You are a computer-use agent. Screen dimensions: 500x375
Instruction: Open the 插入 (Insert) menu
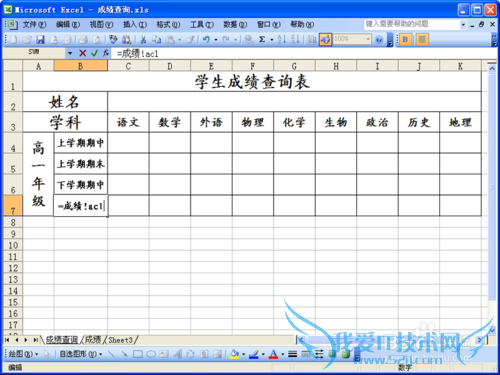tap(135, 25)
